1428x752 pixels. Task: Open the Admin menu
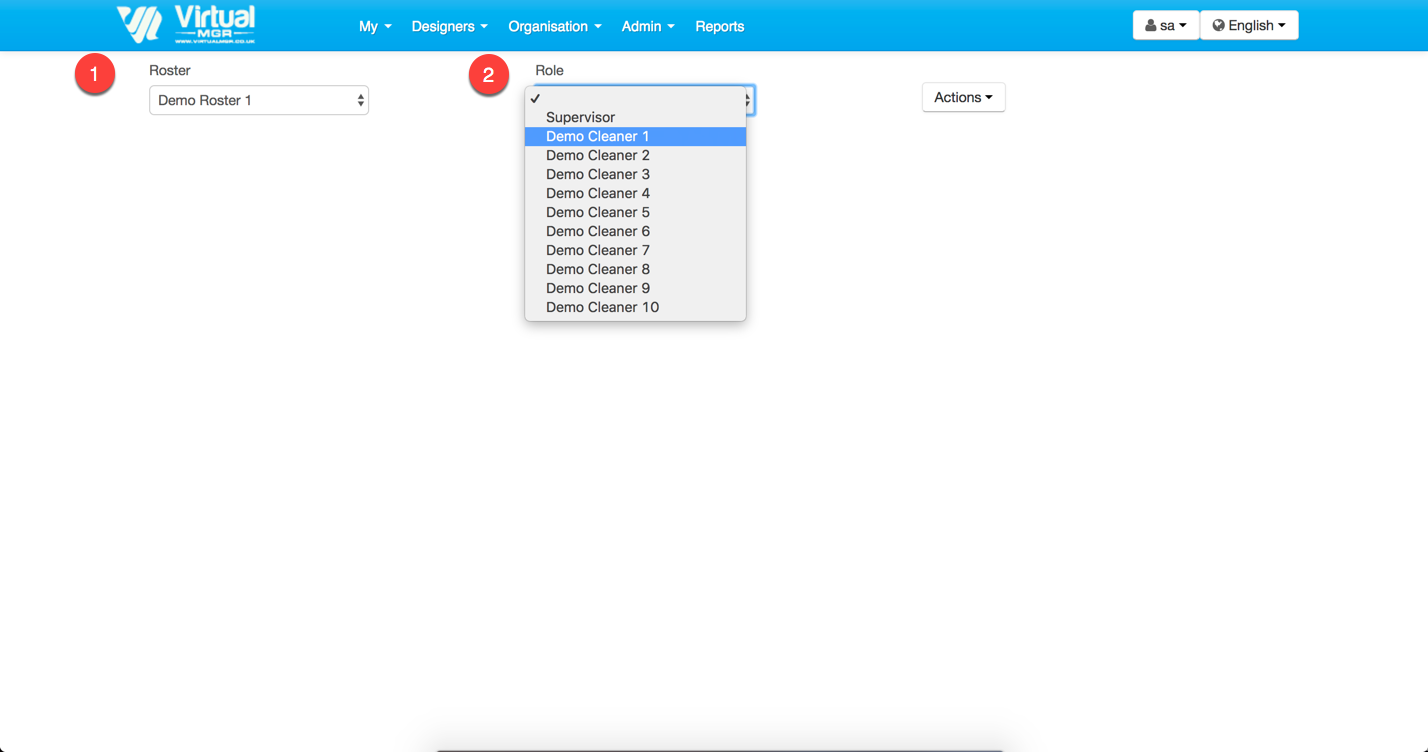[x=647, y=27]
